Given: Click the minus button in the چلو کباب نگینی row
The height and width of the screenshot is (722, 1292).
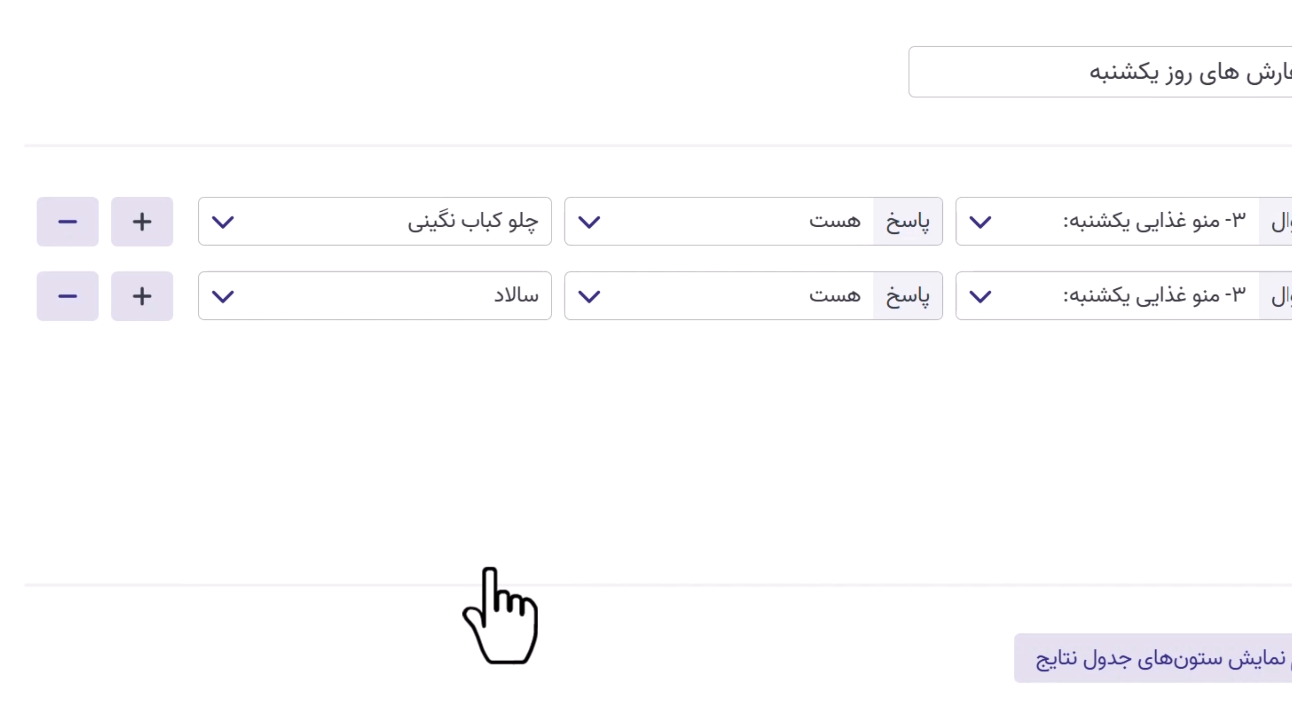Looking at the screenshot, I should [68, 221].
